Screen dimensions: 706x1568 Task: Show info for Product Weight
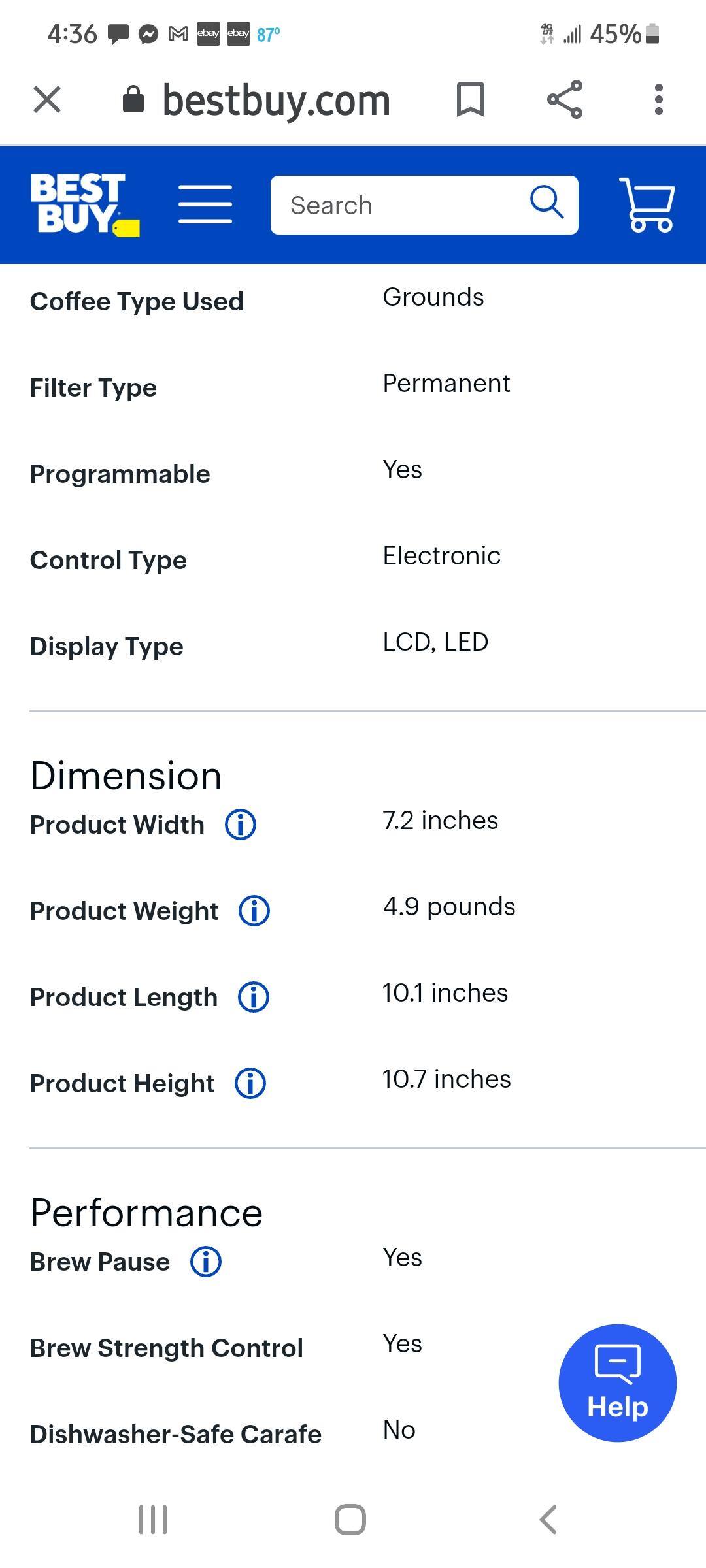tap(254, 911)
